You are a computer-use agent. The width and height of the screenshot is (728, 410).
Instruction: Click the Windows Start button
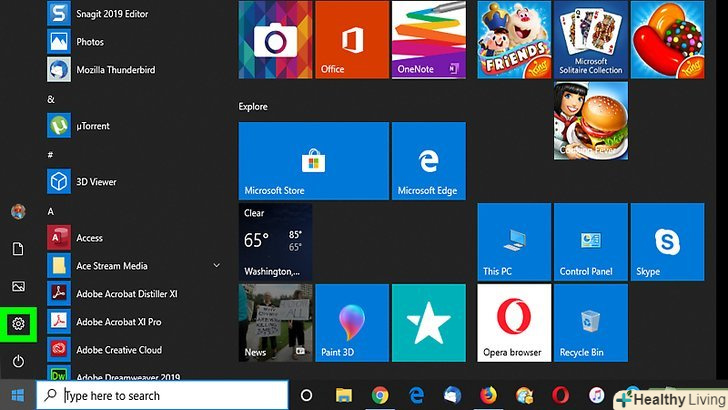tap(18, 395)
